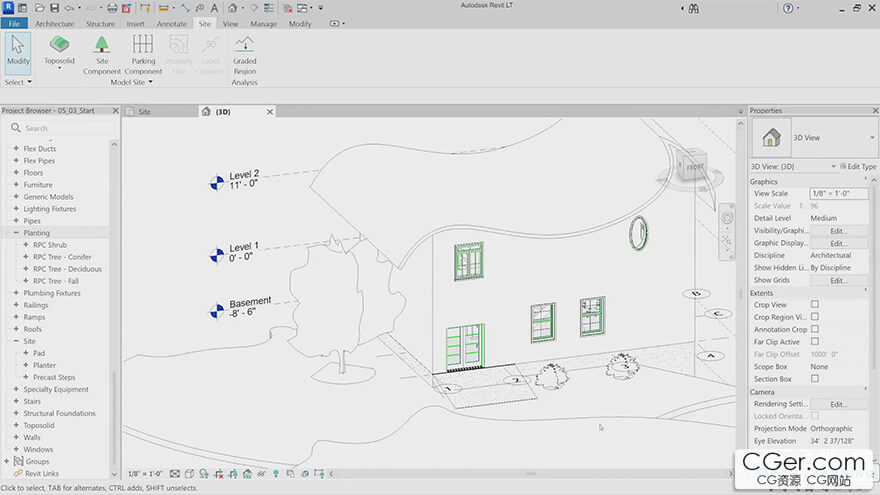Viewport: 880px width, 495px height.
Task: Select RPC Tree - Deciduous in browser
Action: [x=67, y=269]
